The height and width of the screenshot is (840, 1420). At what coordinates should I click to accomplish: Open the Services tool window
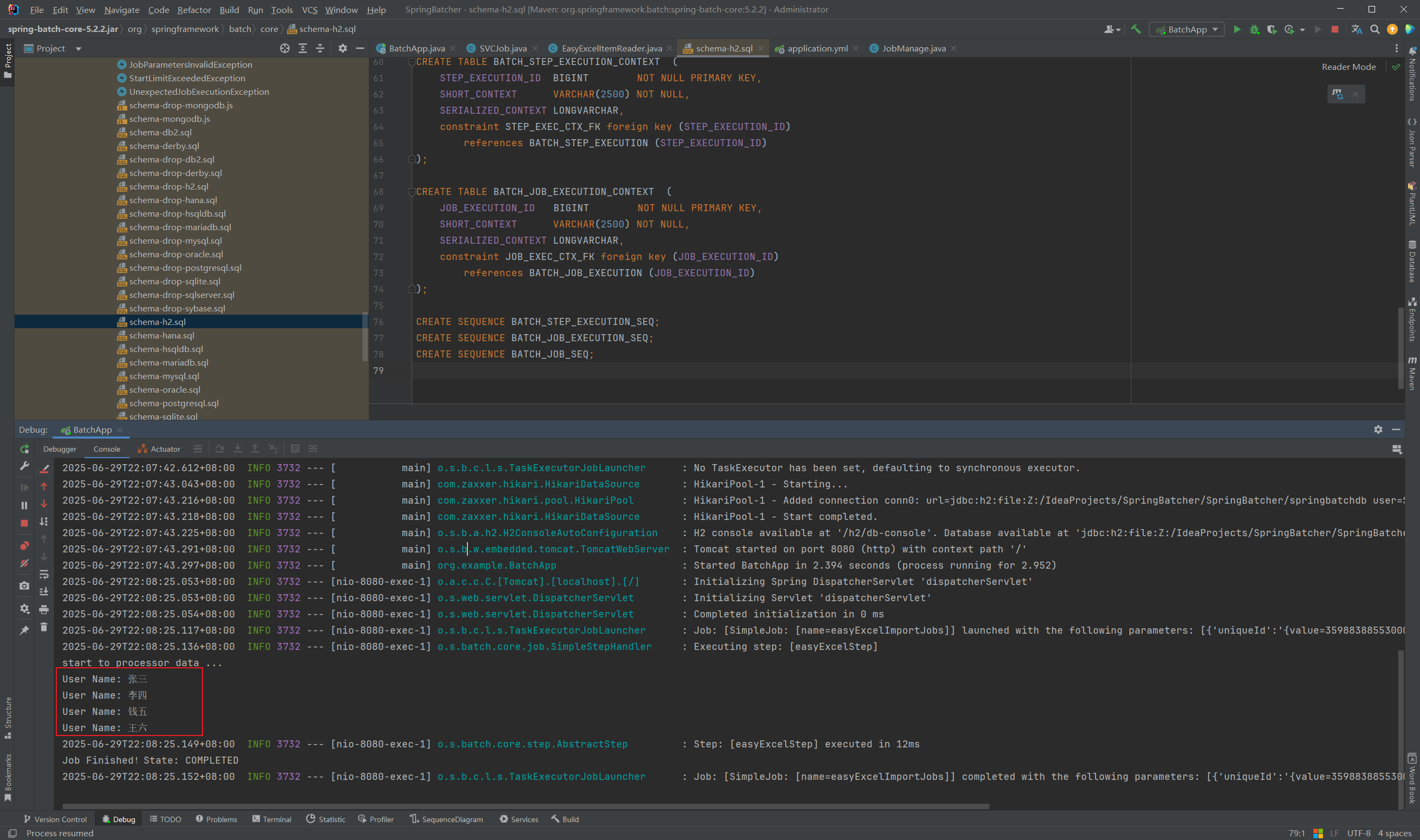(519, 819)
